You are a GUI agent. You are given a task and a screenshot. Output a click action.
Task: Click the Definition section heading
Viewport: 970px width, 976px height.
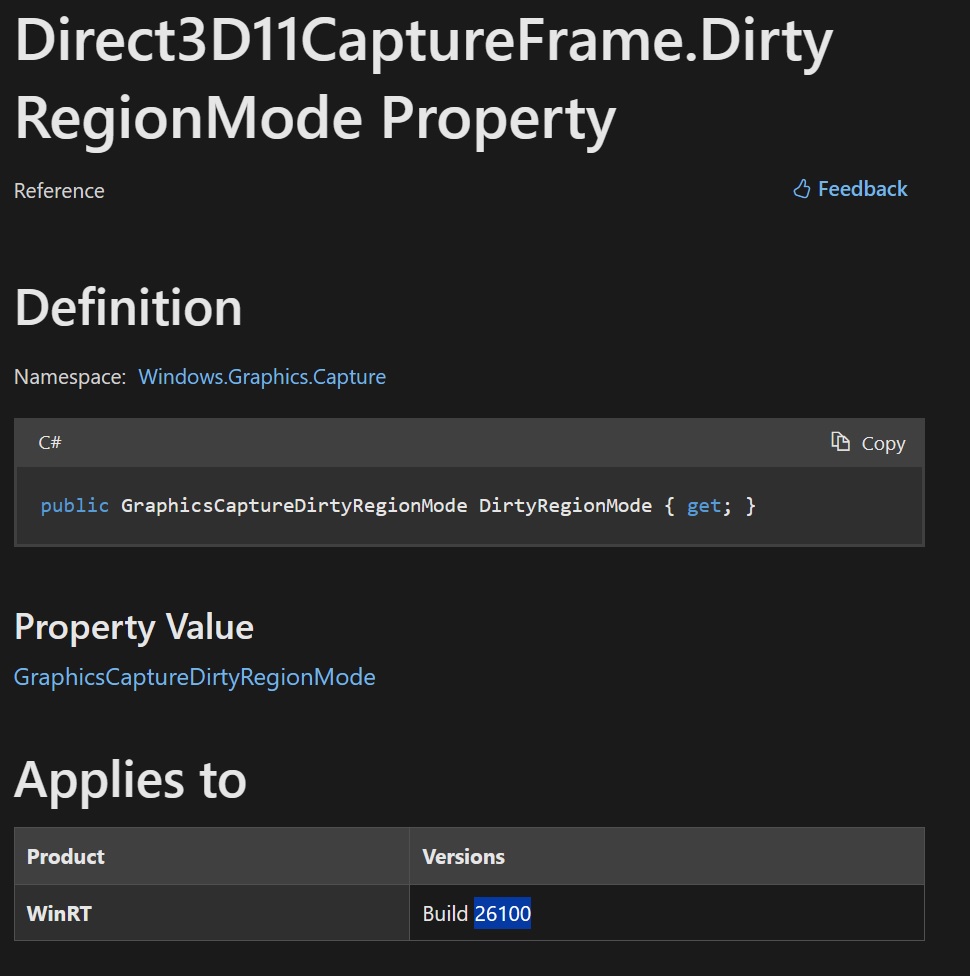127,308
